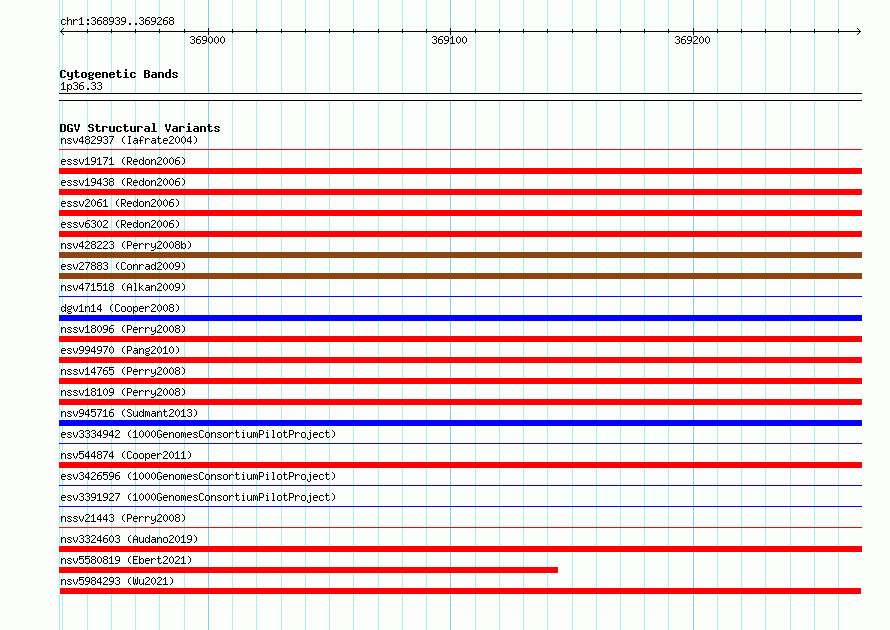Open variant essv19438 (Redon2006)
The width and height of the screenshot is (890, 630).
pos(123,182)
